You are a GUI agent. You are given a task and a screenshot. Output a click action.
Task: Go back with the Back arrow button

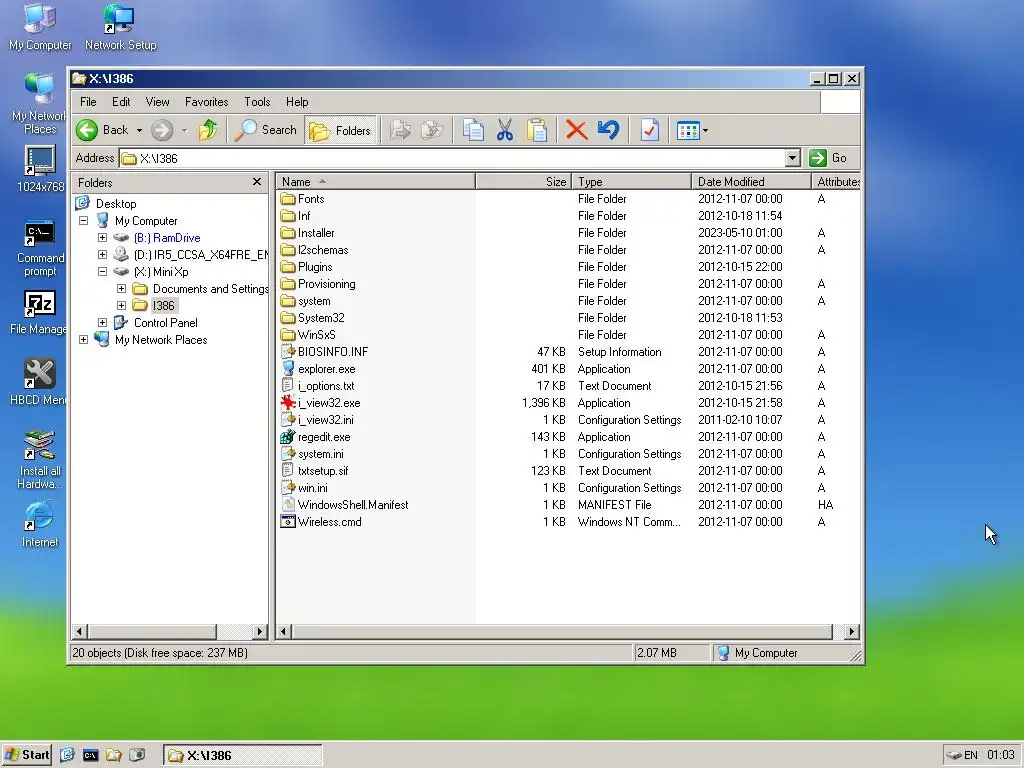point(102,130)
